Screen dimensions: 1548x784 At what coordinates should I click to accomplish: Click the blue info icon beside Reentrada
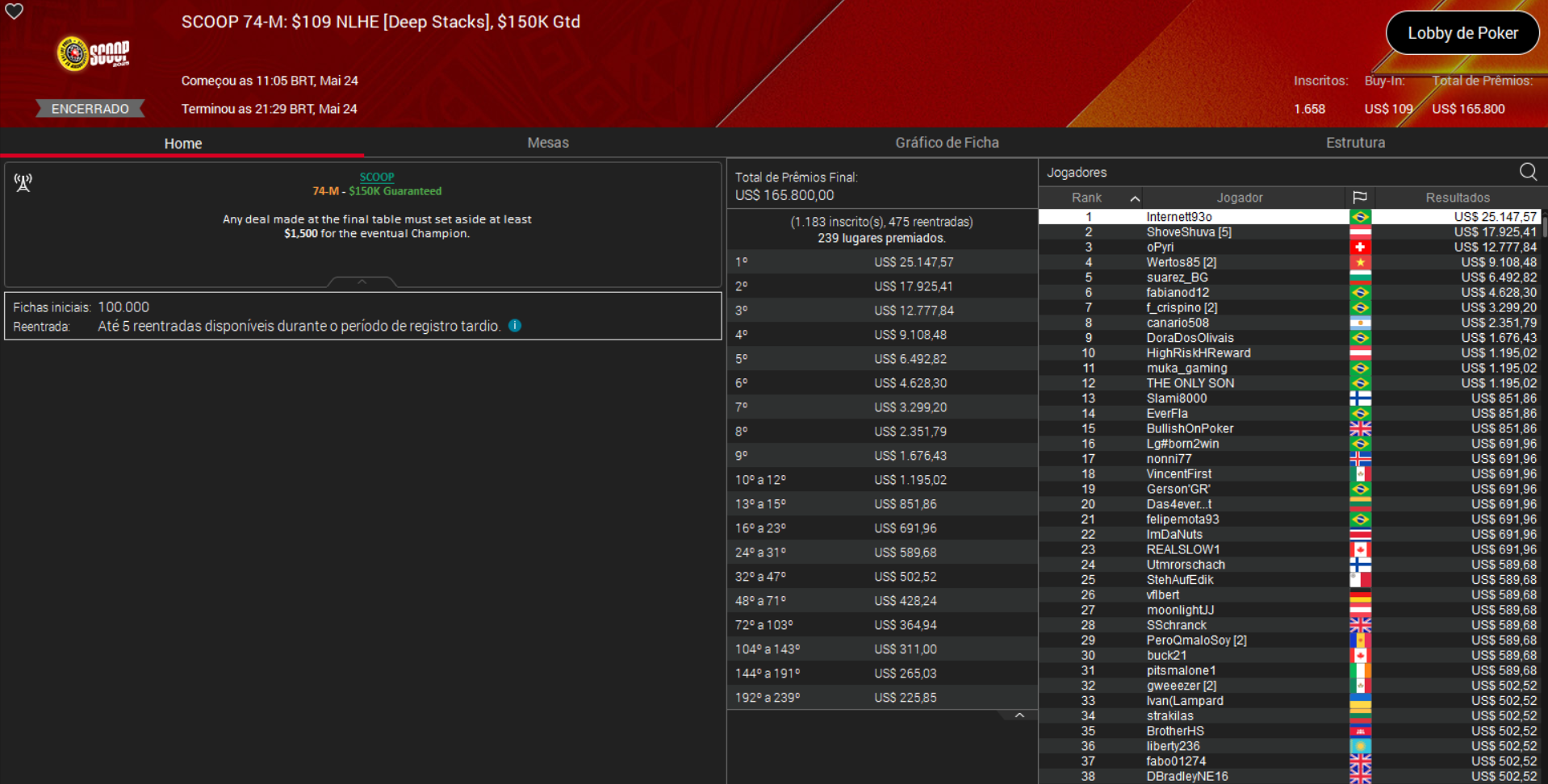515,326
